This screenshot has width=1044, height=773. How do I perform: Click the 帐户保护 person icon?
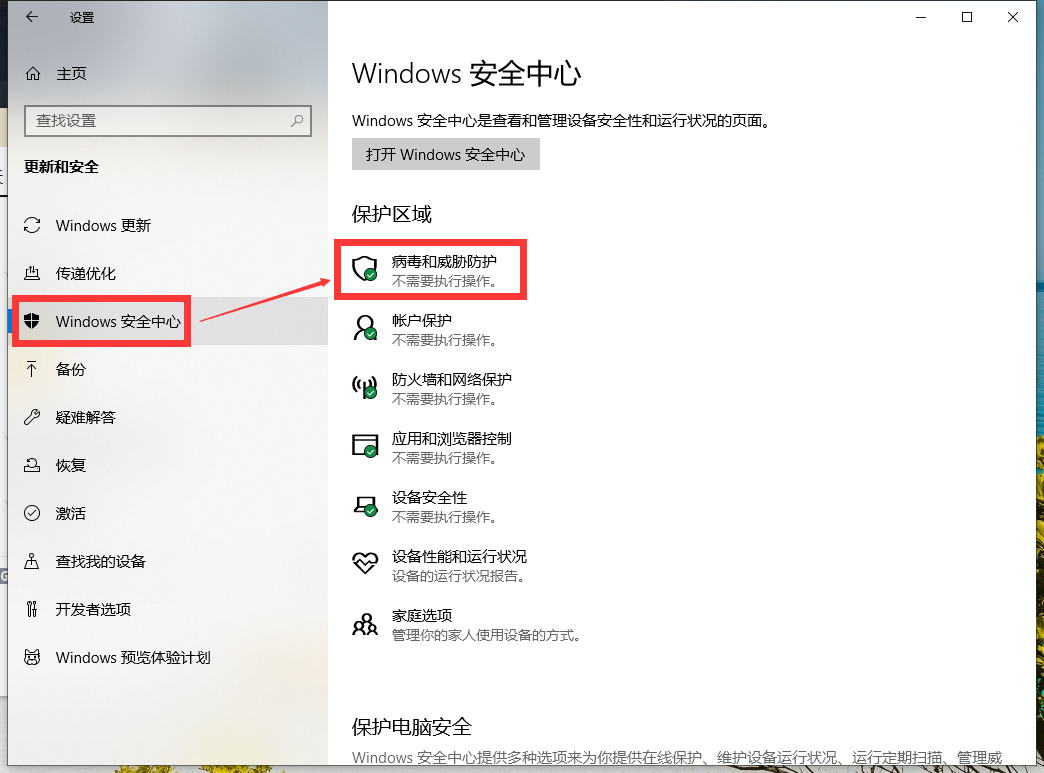tap(365, 328)
